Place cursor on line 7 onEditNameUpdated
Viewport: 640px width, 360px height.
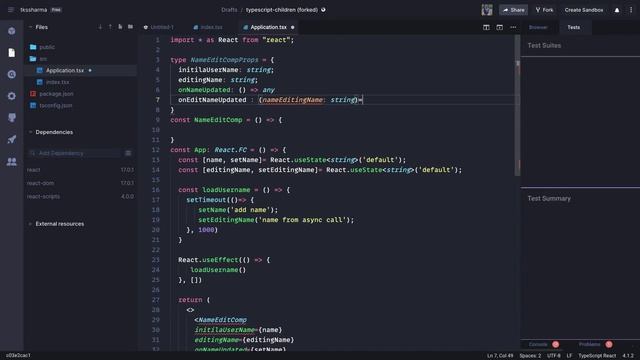(212, 100)
